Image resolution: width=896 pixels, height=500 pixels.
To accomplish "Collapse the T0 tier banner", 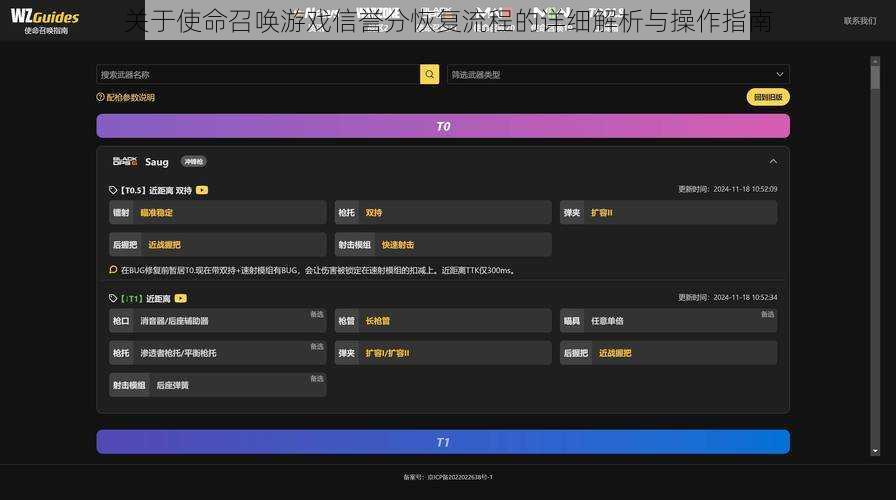I will (x=443, y=126).
